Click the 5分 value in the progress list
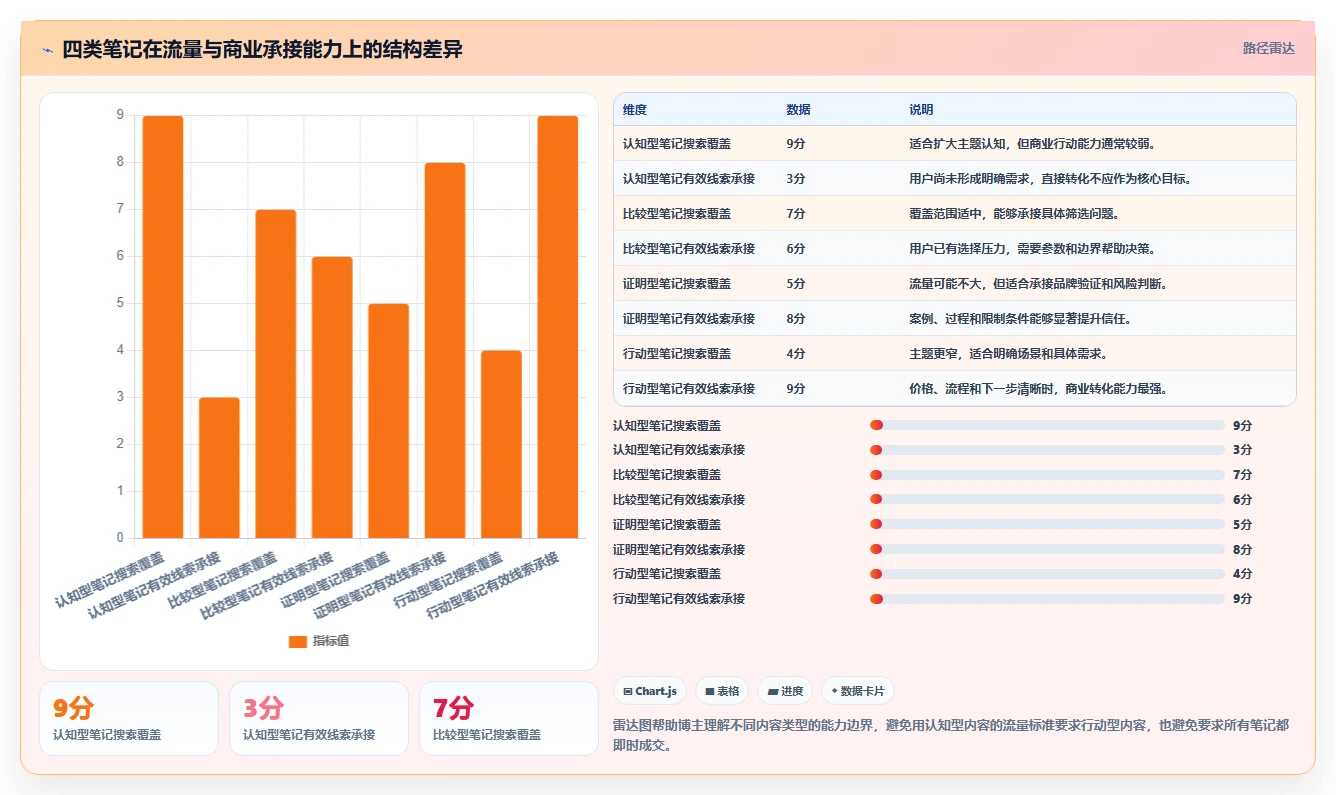Image resolution: width=1336 pixels, height=795 pixels. tap(1242, 524)
